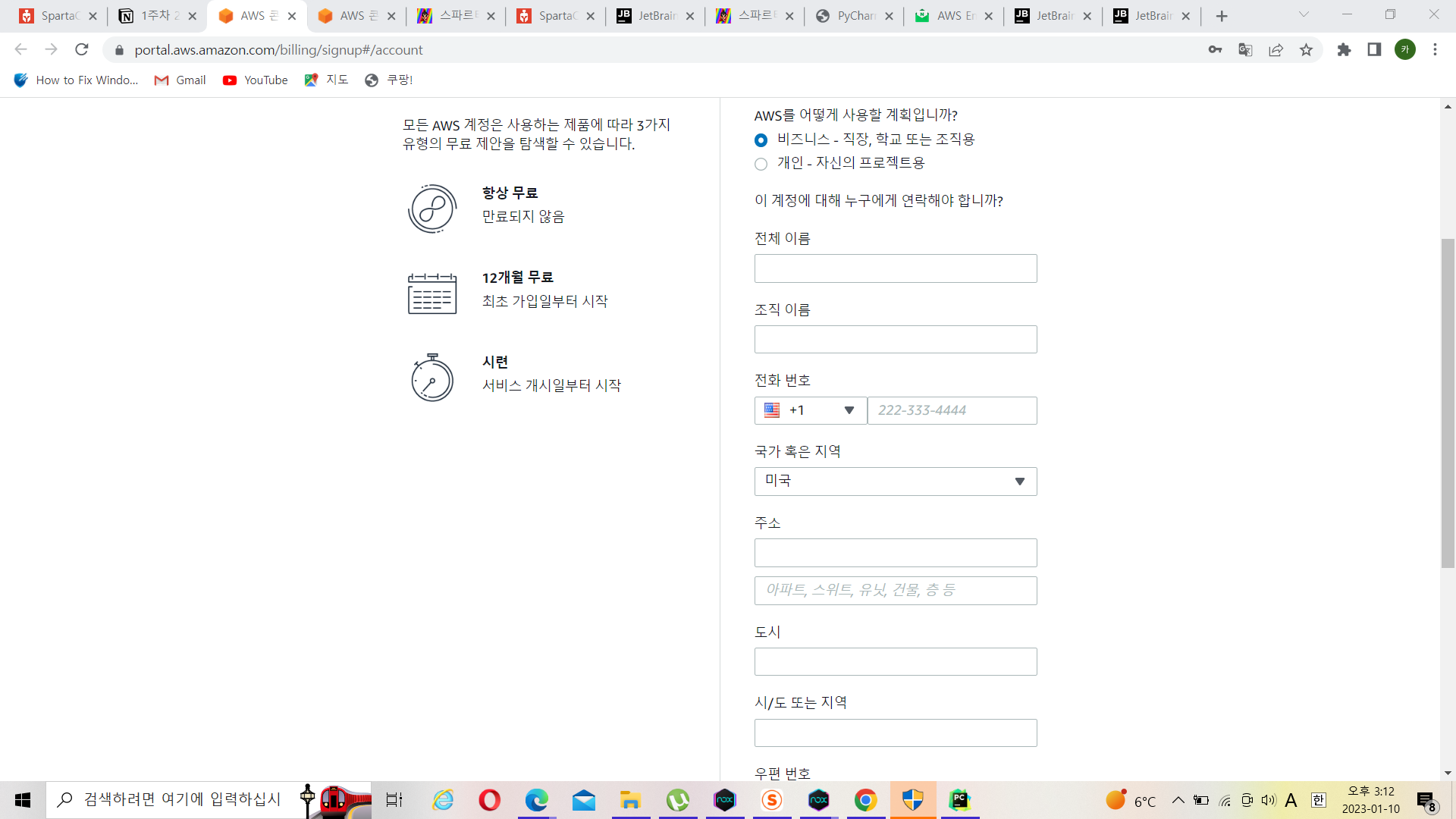Open the Windows Start menu
Image resolution: width=1456 pixels, height=819 pixels.
(x=23, y=800)
